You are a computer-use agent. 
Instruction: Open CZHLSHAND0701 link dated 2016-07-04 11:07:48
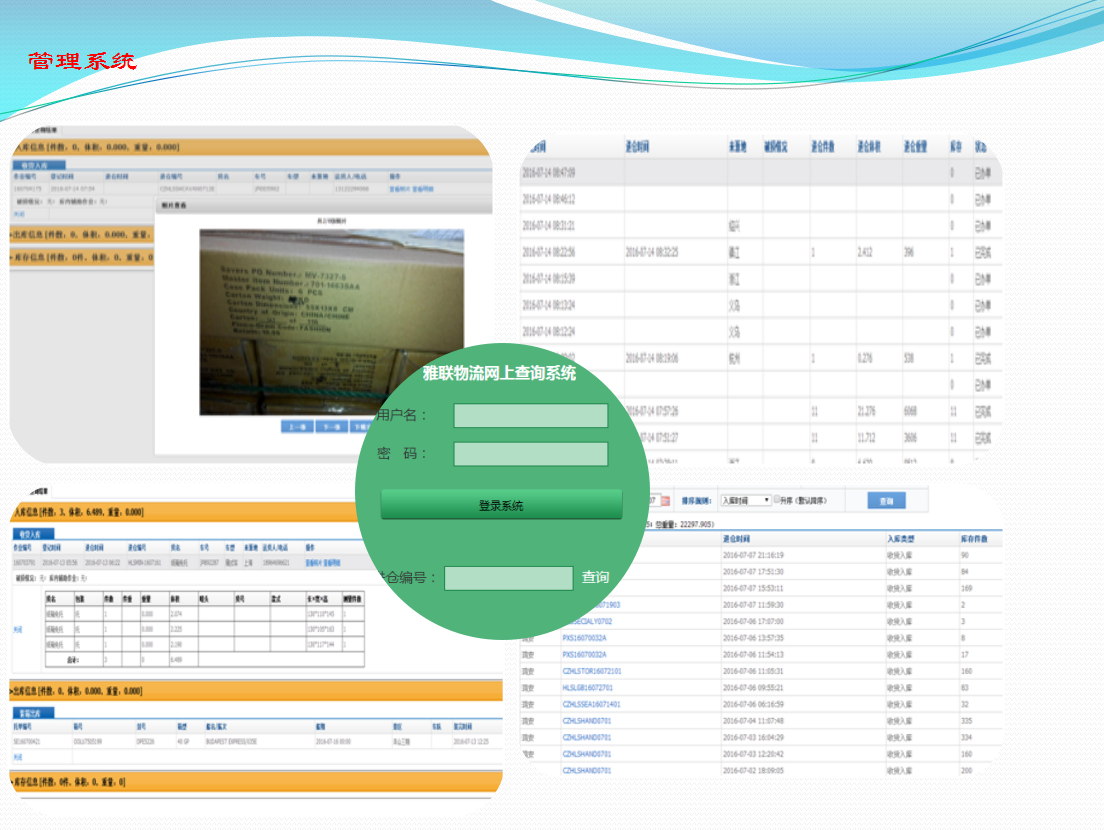click(x=586, y=721)
